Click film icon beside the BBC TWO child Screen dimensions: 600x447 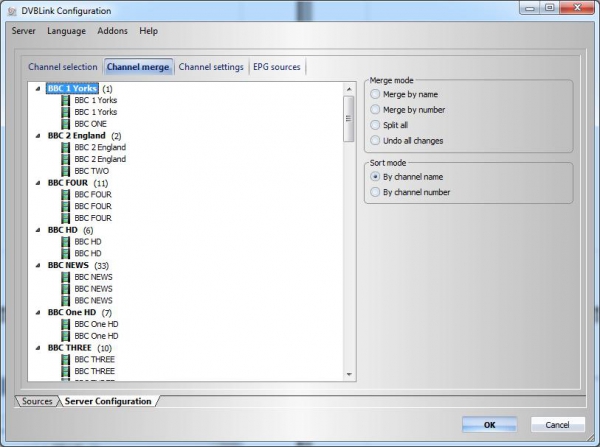click(66, 171)
